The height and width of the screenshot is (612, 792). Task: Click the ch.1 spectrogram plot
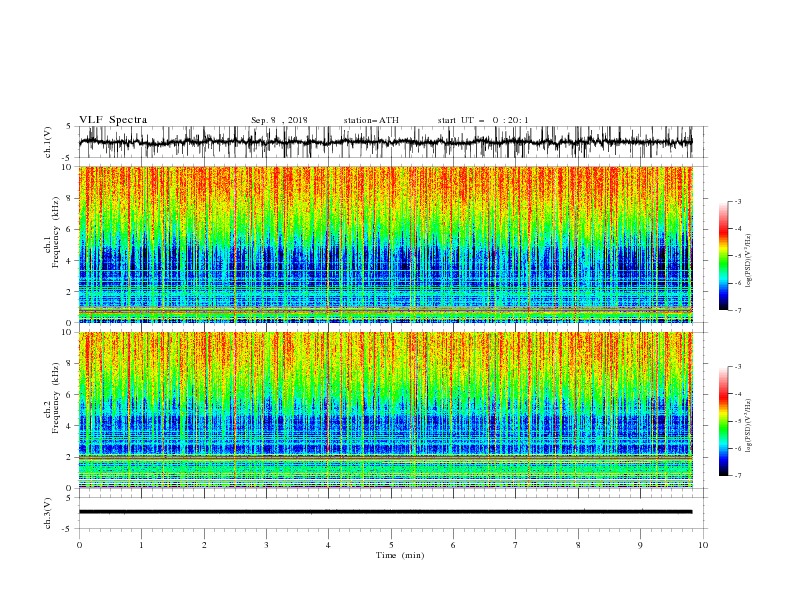(386, 244)
